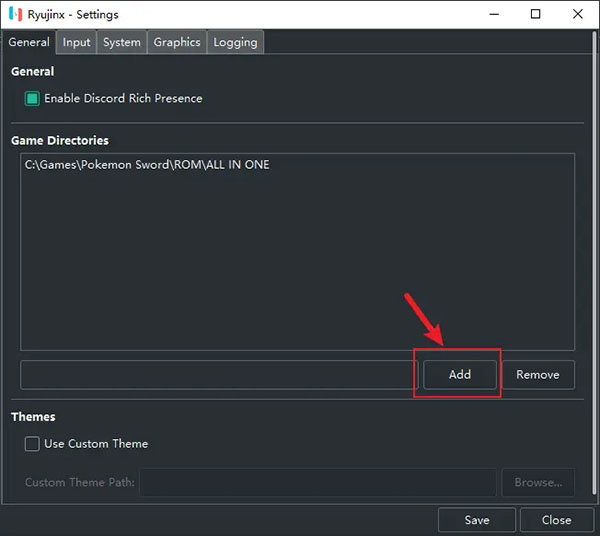Save the settings with the Save button

[477, 520]
